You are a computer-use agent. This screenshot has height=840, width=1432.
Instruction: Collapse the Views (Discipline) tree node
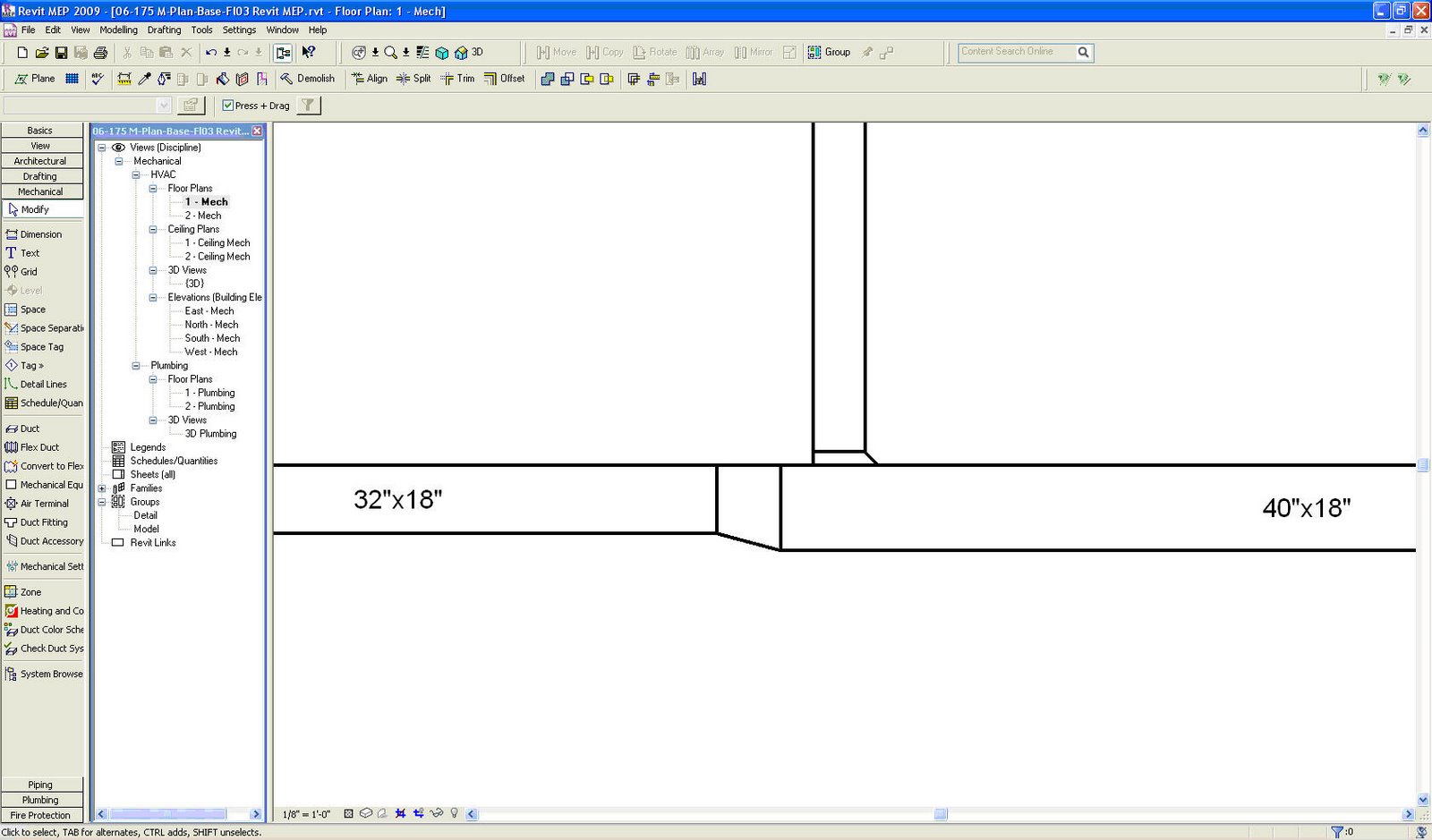click(102, 148)
